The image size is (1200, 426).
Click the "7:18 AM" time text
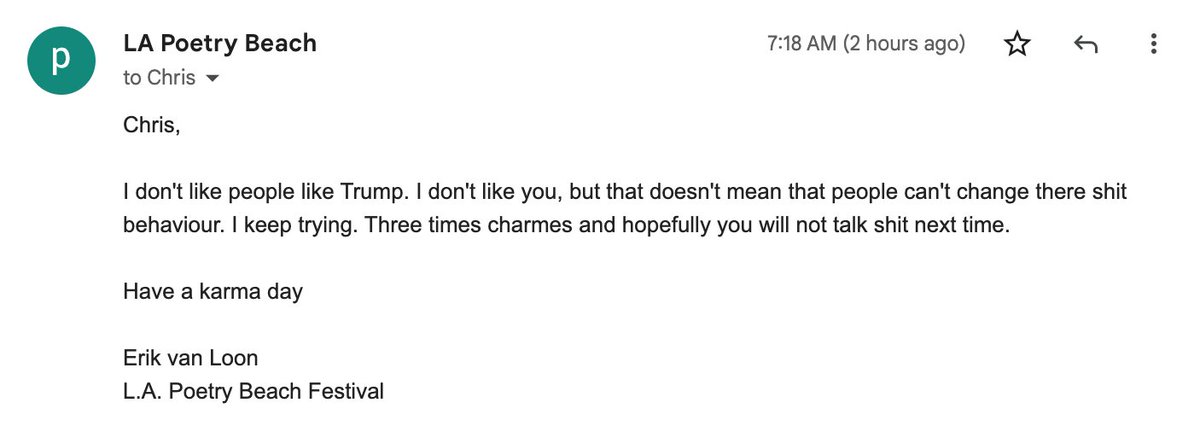[x=802, y=44]
